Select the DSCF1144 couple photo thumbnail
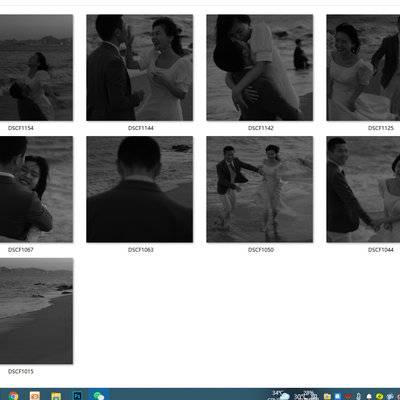This screenshot has width=400, height=400. pos(139,68)
